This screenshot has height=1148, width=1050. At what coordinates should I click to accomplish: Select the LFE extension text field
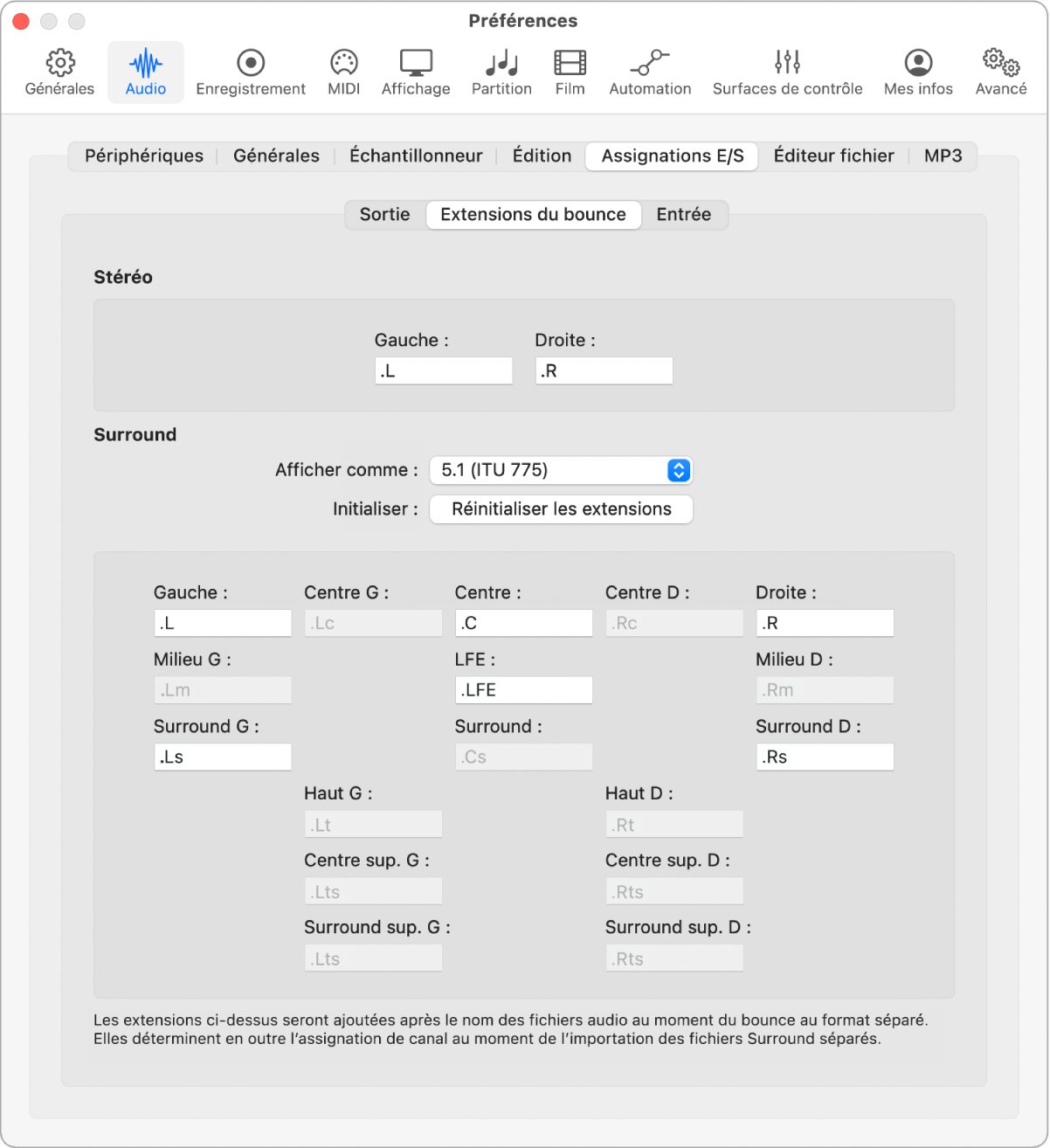pos(523,689)
